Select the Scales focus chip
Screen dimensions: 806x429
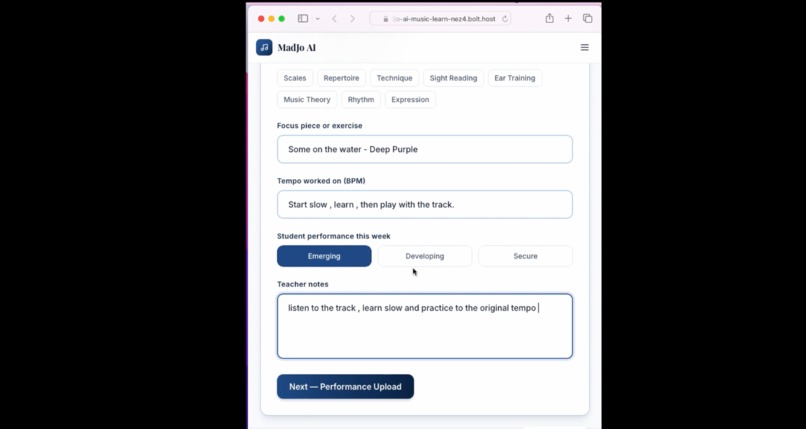295,78
